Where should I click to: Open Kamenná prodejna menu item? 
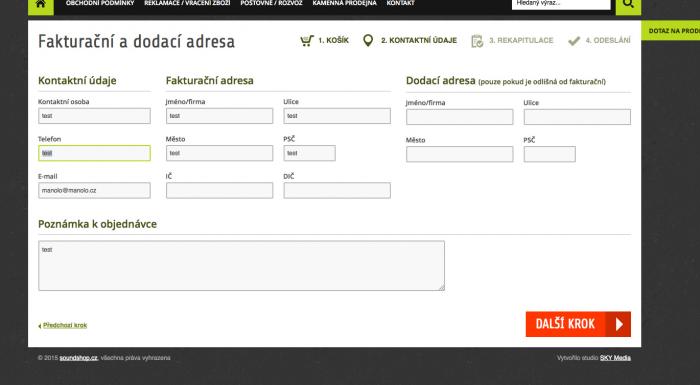pyautogui.click(x=344, y=3)
